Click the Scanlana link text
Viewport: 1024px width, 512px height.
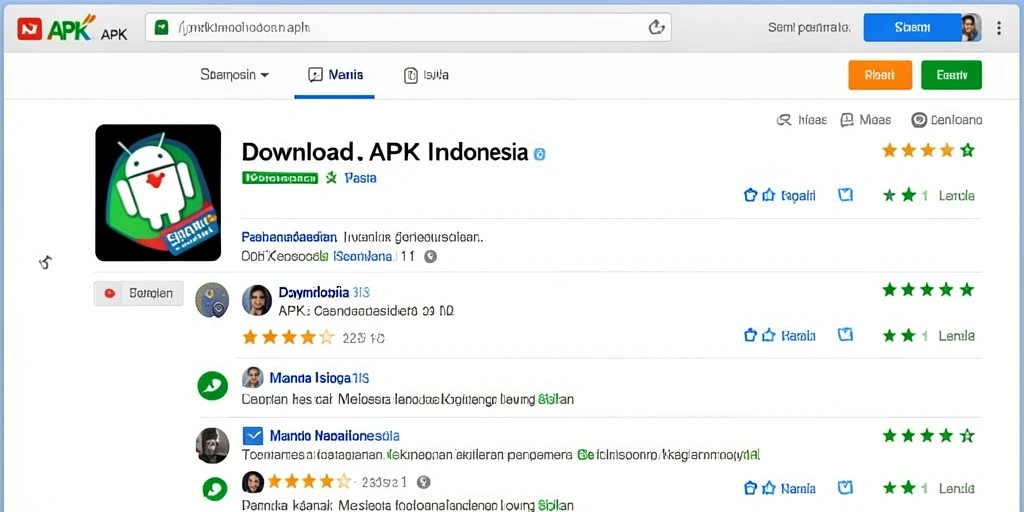point(364,257)
